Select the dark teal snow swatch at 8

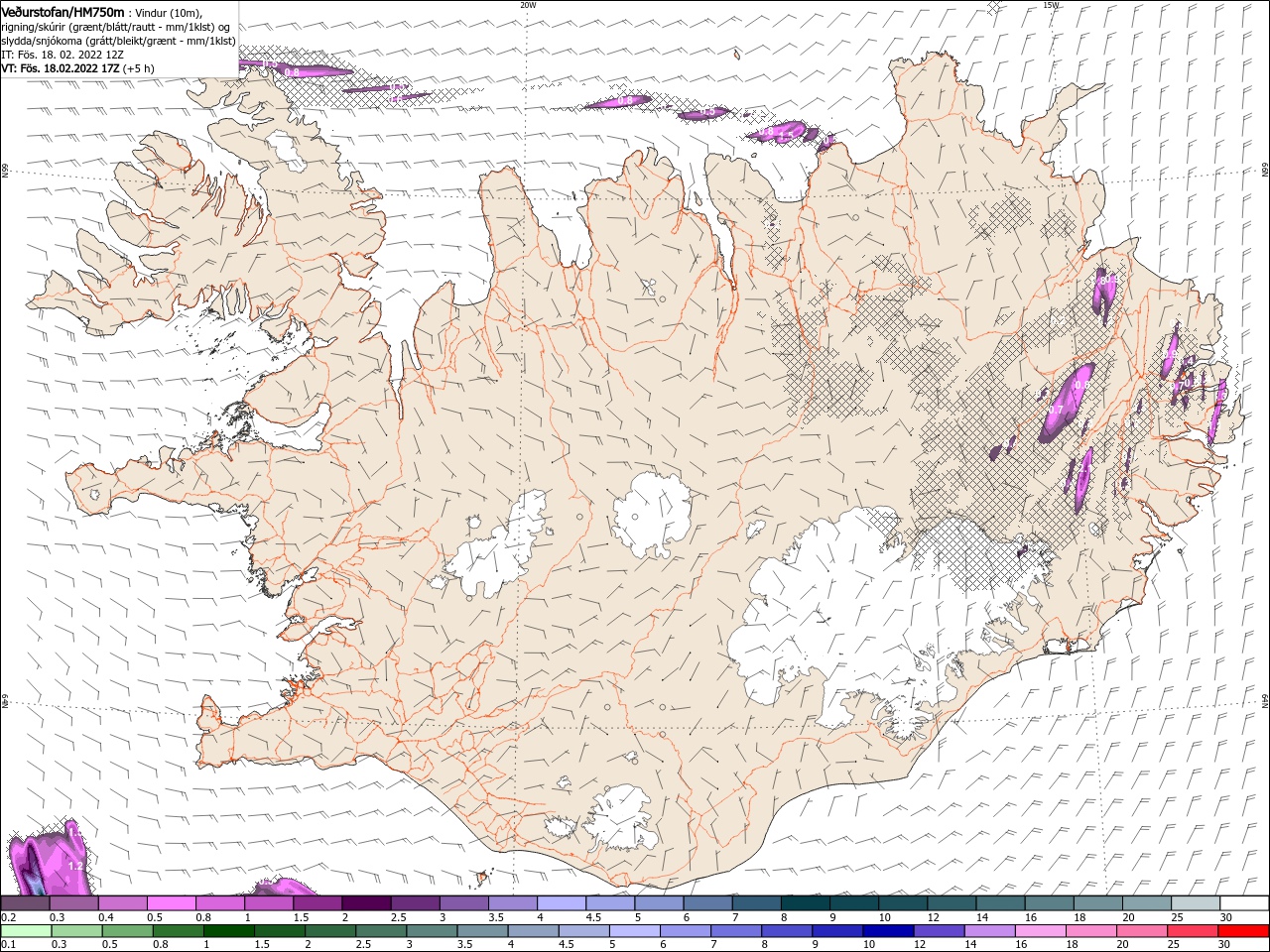click(805, 903)
